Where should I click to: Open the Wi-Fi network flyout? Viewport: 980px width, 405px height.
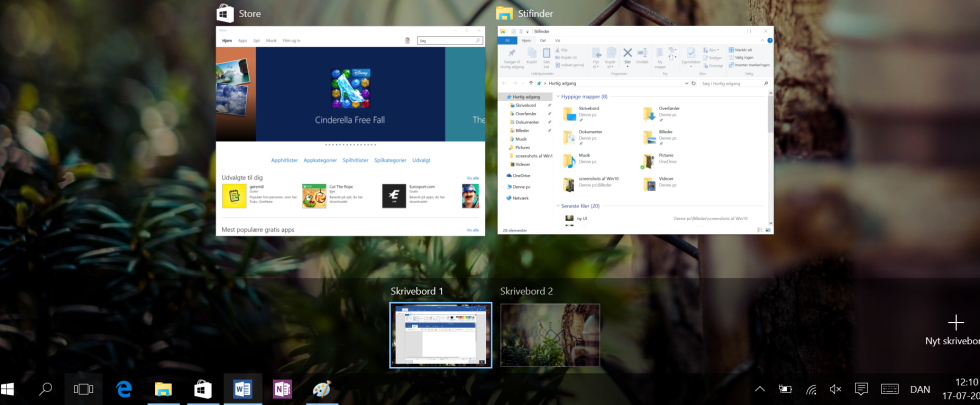click(811, 389)
